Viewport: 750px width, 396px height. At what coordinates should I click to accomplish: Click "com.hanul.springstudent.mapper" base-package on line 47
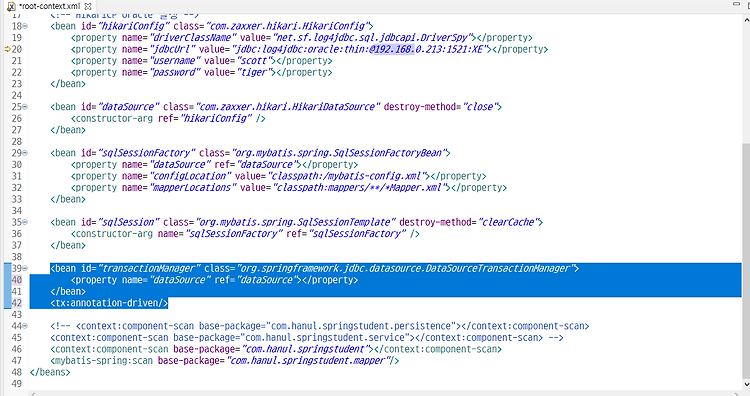(x=307, y=360)
